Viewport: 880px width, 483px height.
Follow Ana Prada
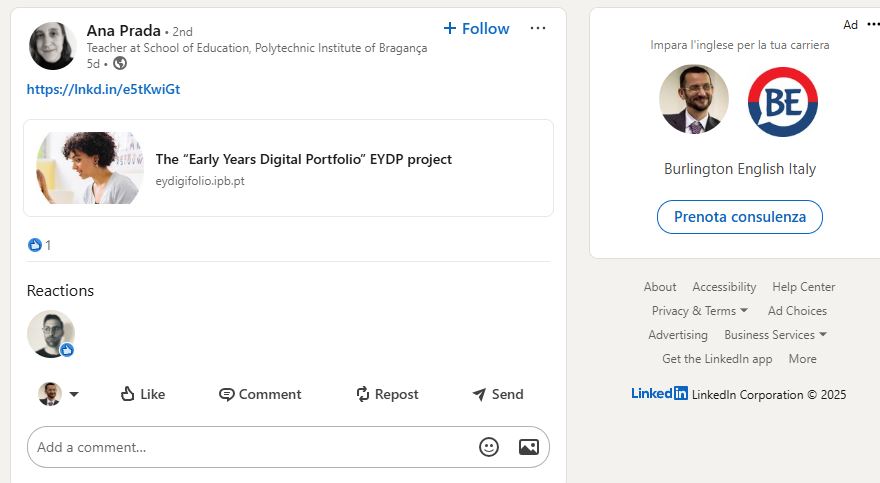476,29
